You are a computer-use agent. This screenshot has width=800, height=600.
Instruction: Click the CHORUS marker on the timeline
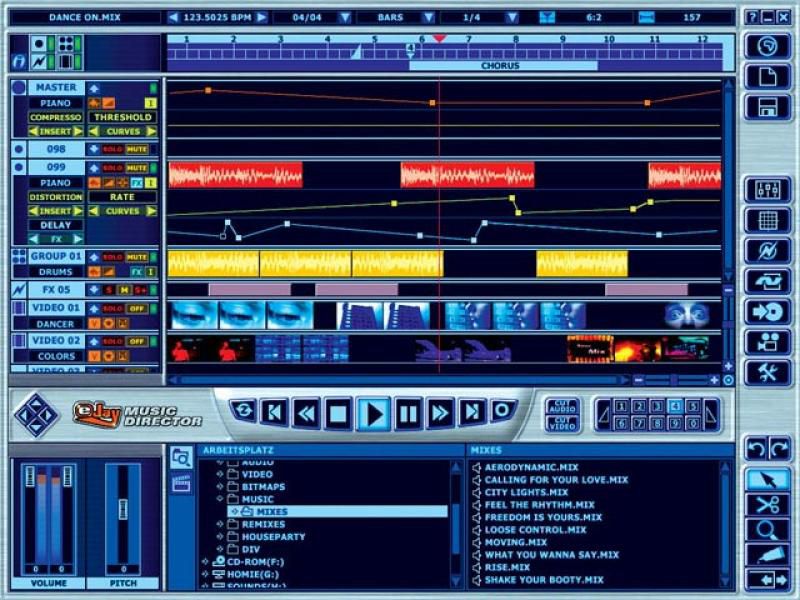point(500,65)
